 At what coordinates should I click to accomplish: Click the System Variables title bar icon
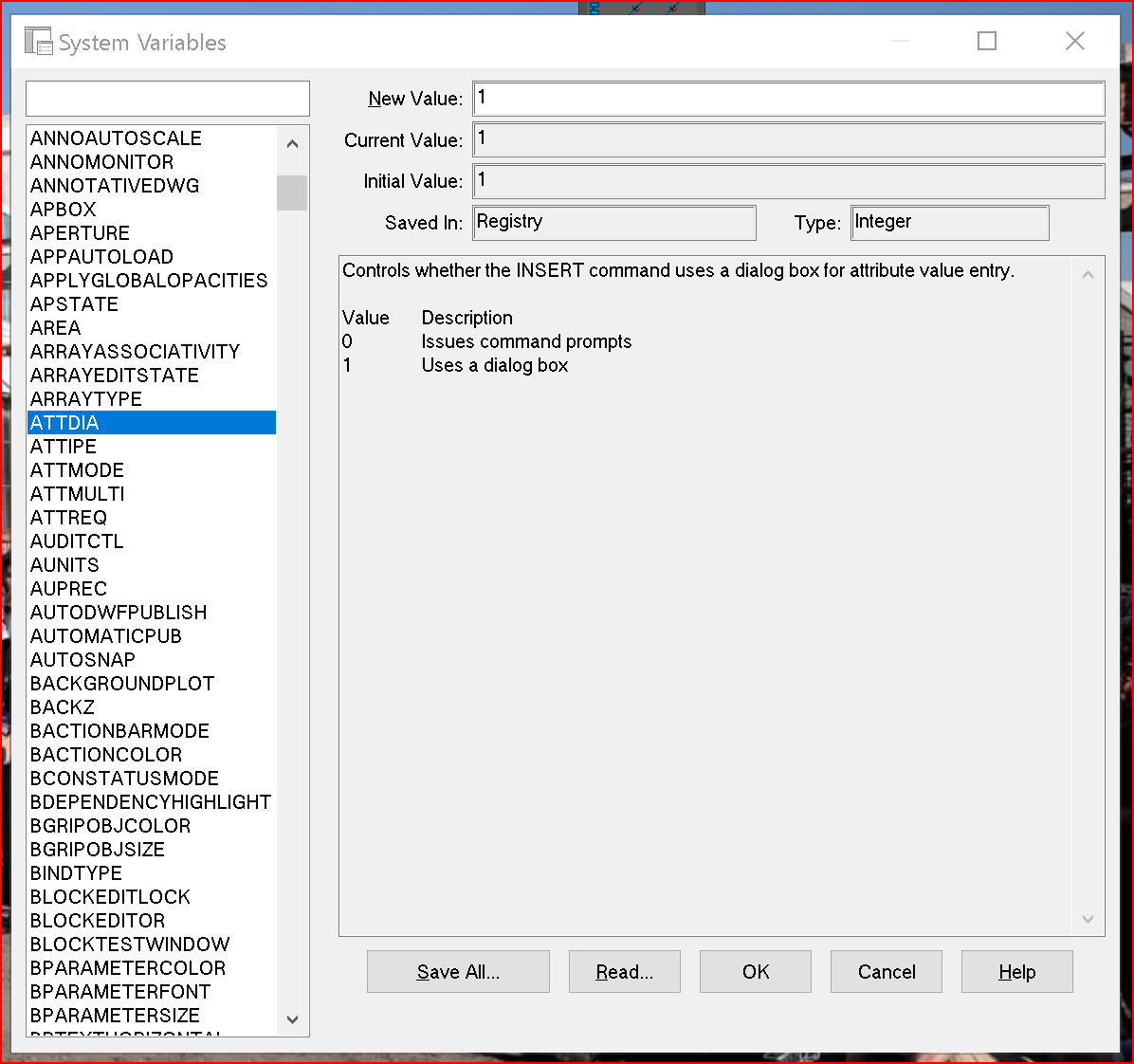pos(38,41)
